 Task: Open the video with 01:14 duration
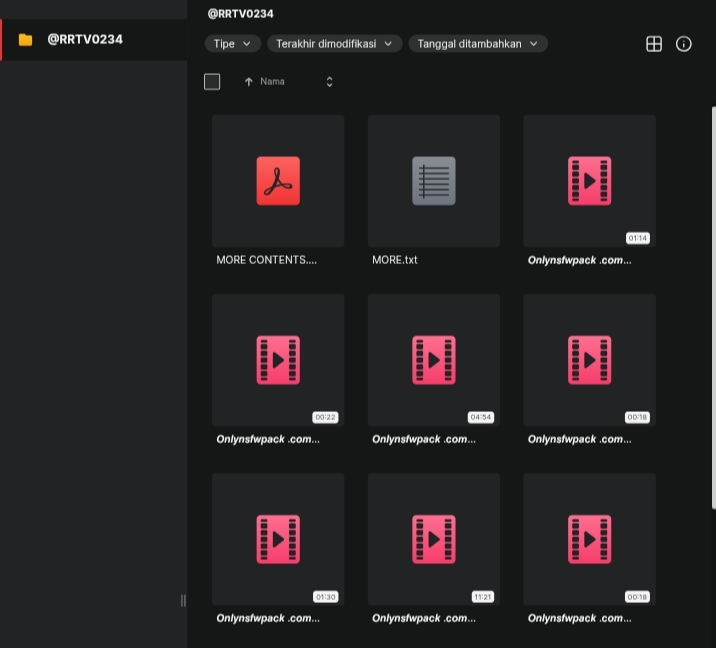point(590,181)
